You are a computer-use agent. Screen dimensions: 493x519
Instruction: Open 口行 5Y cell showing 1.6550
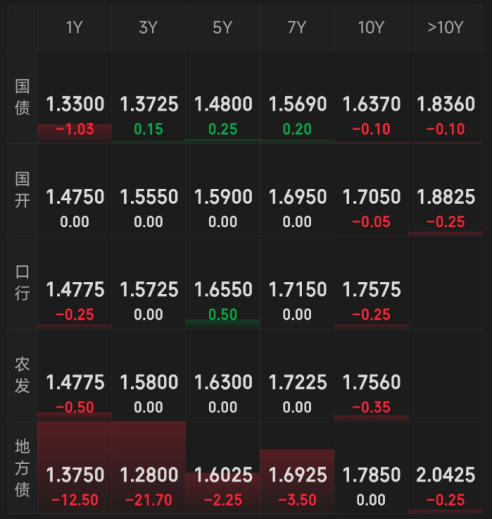(x=223, y=282)
